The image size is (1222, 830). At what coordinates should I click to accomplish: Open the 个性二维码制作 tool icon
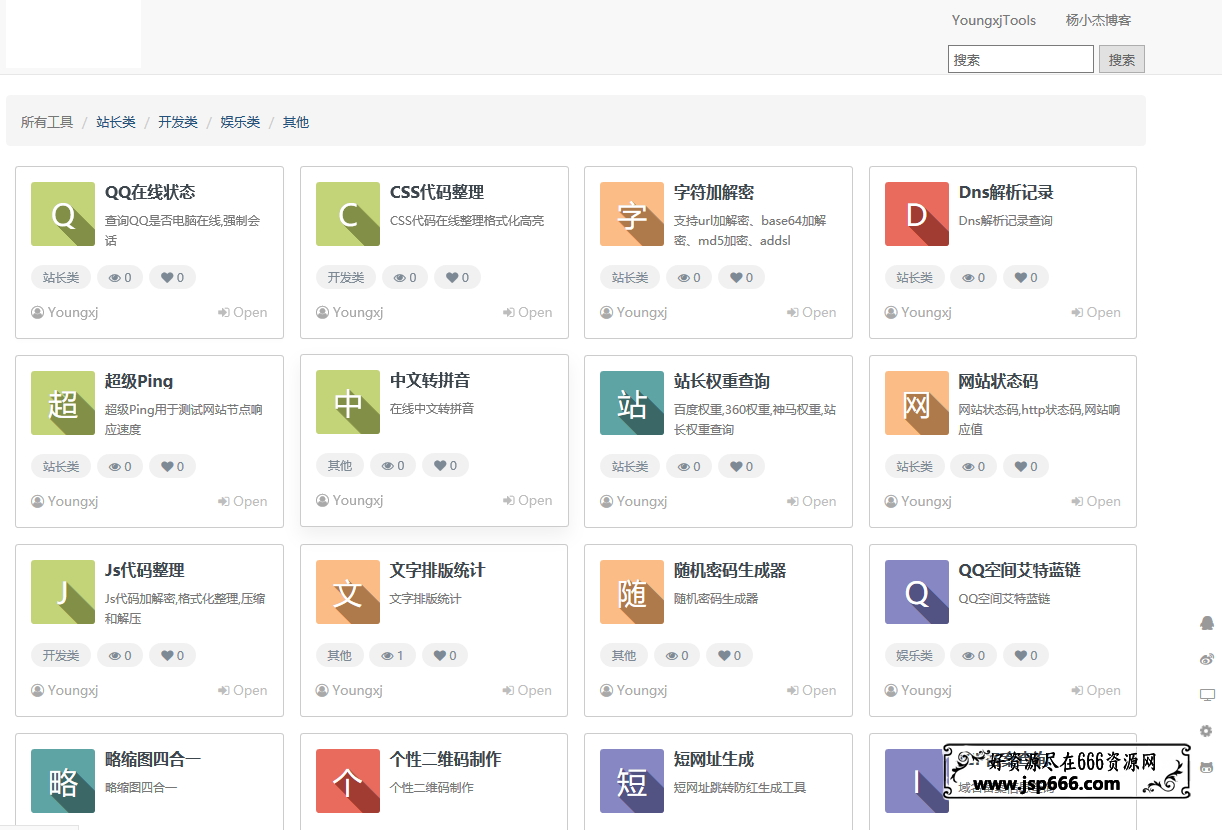pos(347,781)
